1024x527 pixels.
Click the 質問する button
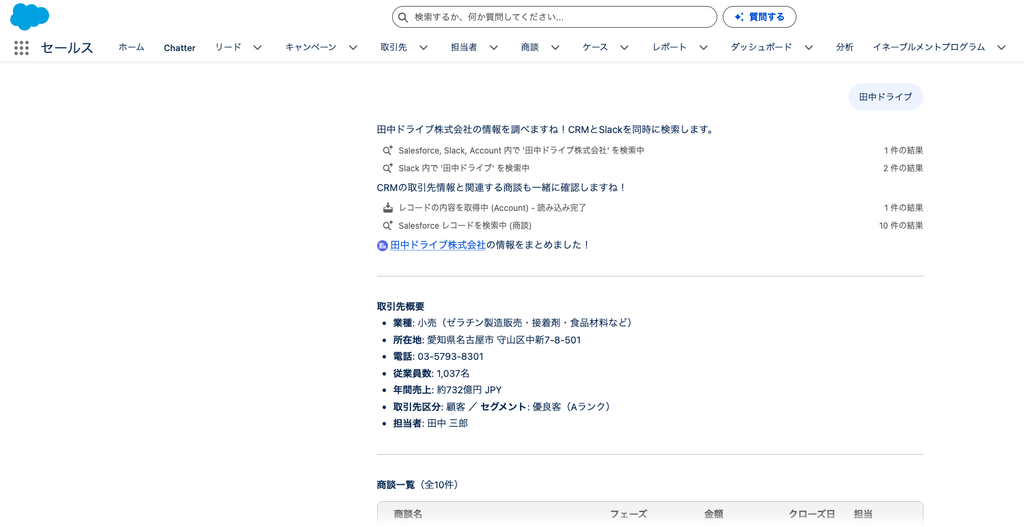coord(760,17)
